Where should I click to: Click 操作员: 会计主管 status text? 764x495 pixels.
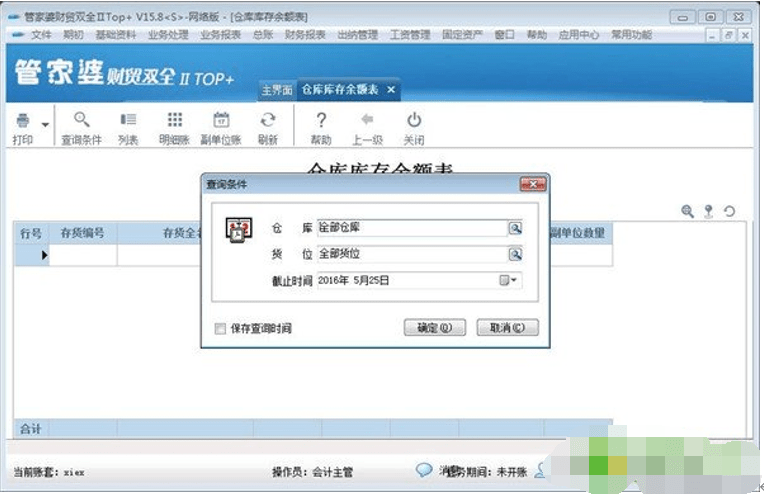312,472
